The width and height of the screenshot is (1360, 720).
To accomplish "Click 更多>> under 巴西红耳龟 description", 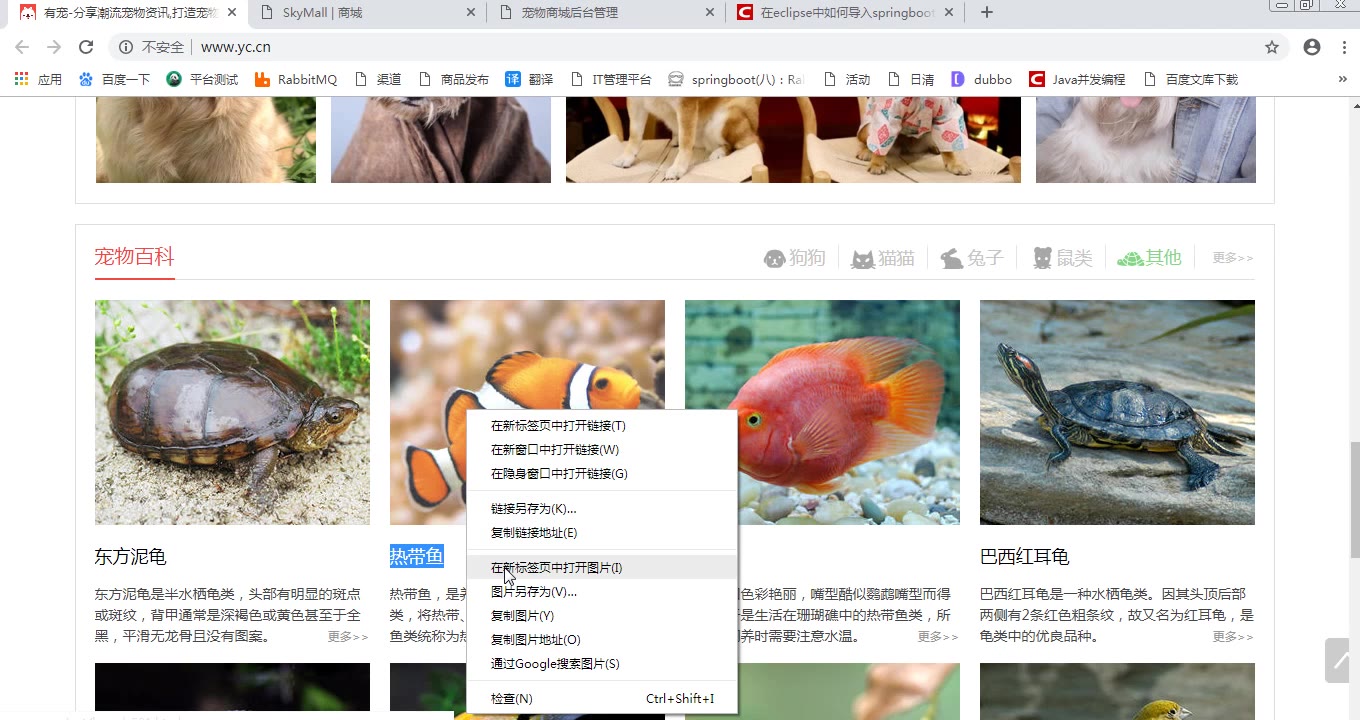I will (x=1233, y=637).
